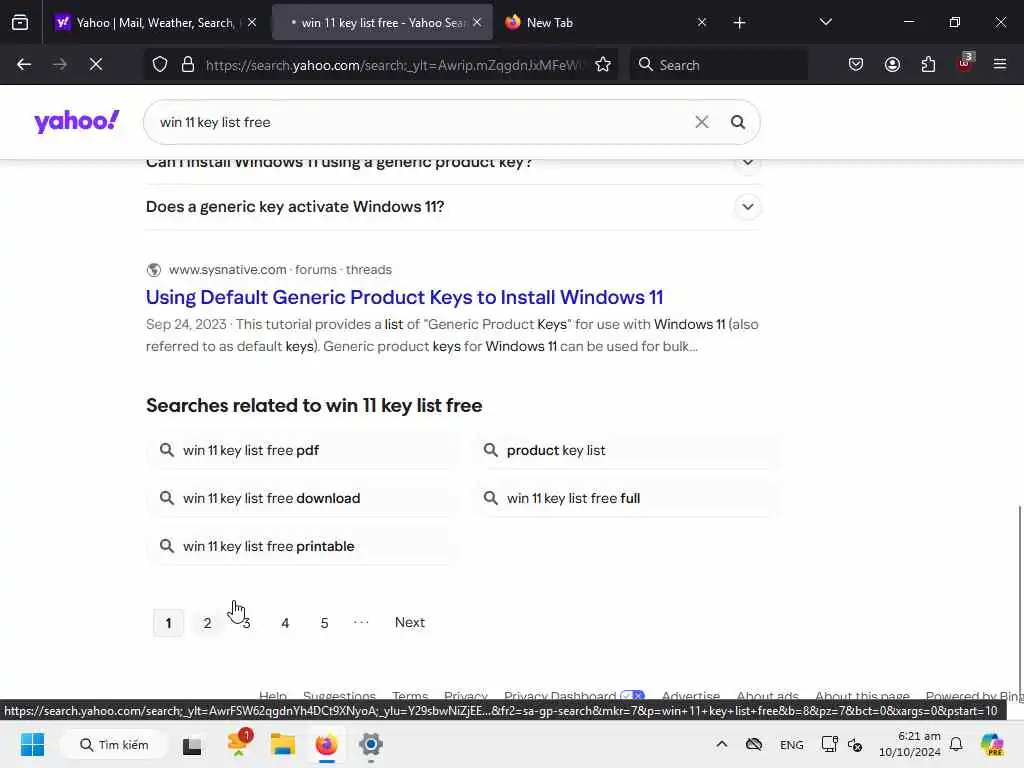Go to Next results page
Image resolution: width=1024 pixels, height=768 pixels.
coord(409,622)
